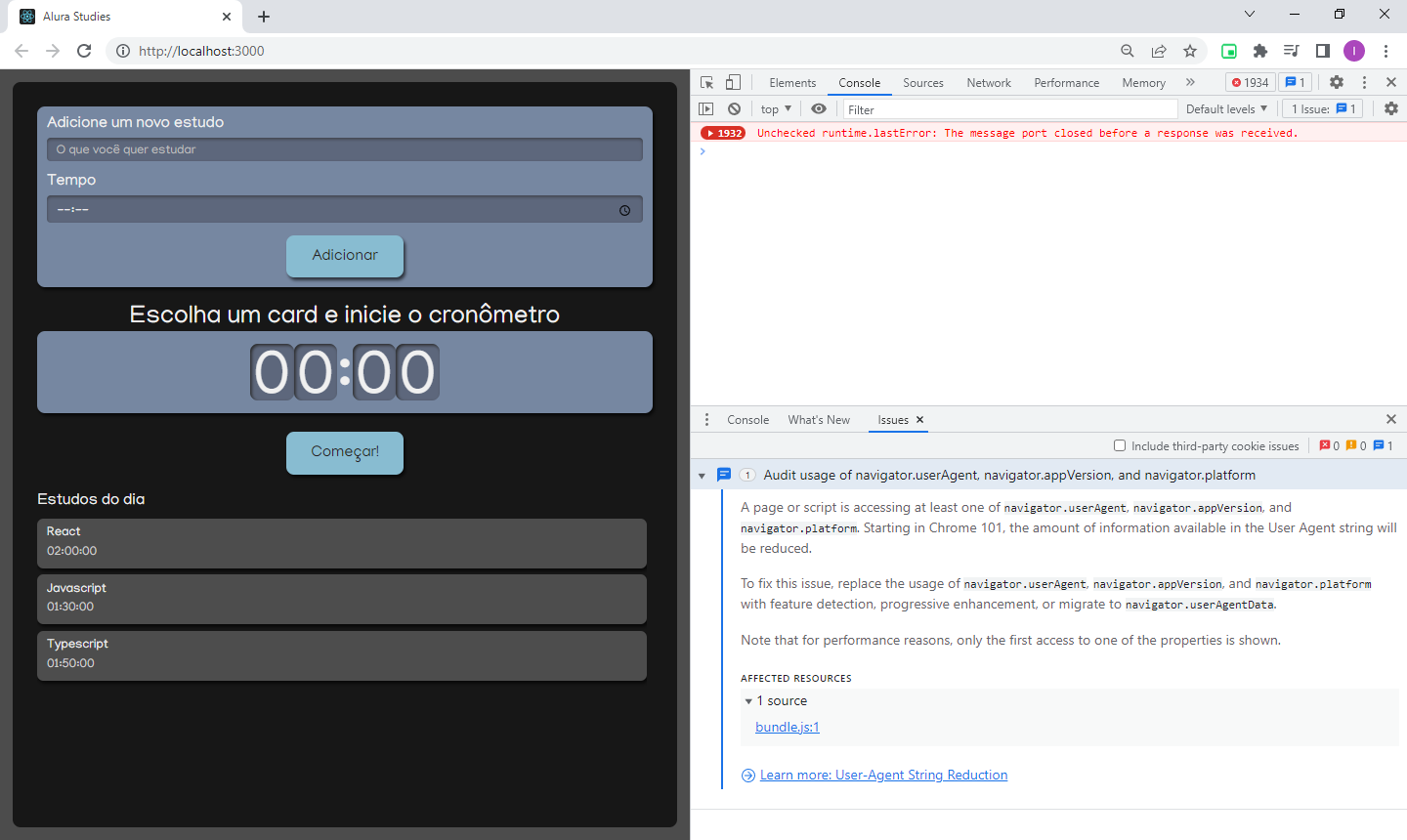Close the Alura Studies tab
Screen dimensions: 1407x840
point(227,17)
